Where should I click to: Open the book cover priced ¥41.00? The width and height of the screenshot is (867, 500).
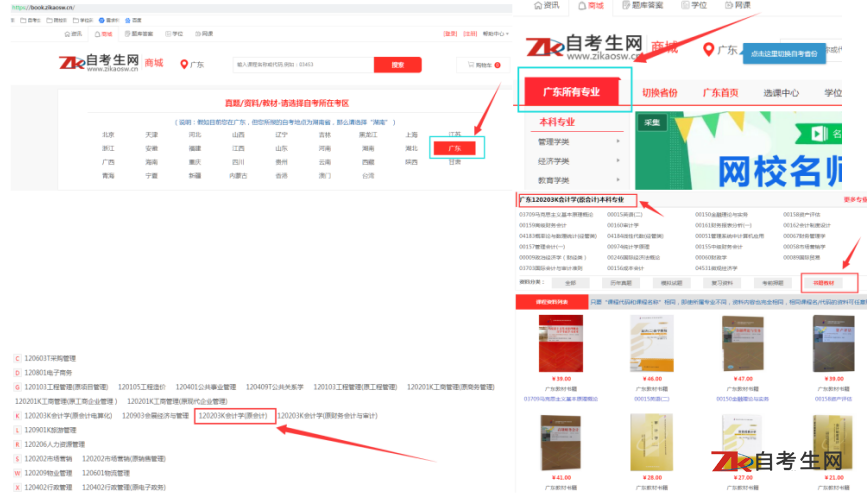tap(561, 443)
